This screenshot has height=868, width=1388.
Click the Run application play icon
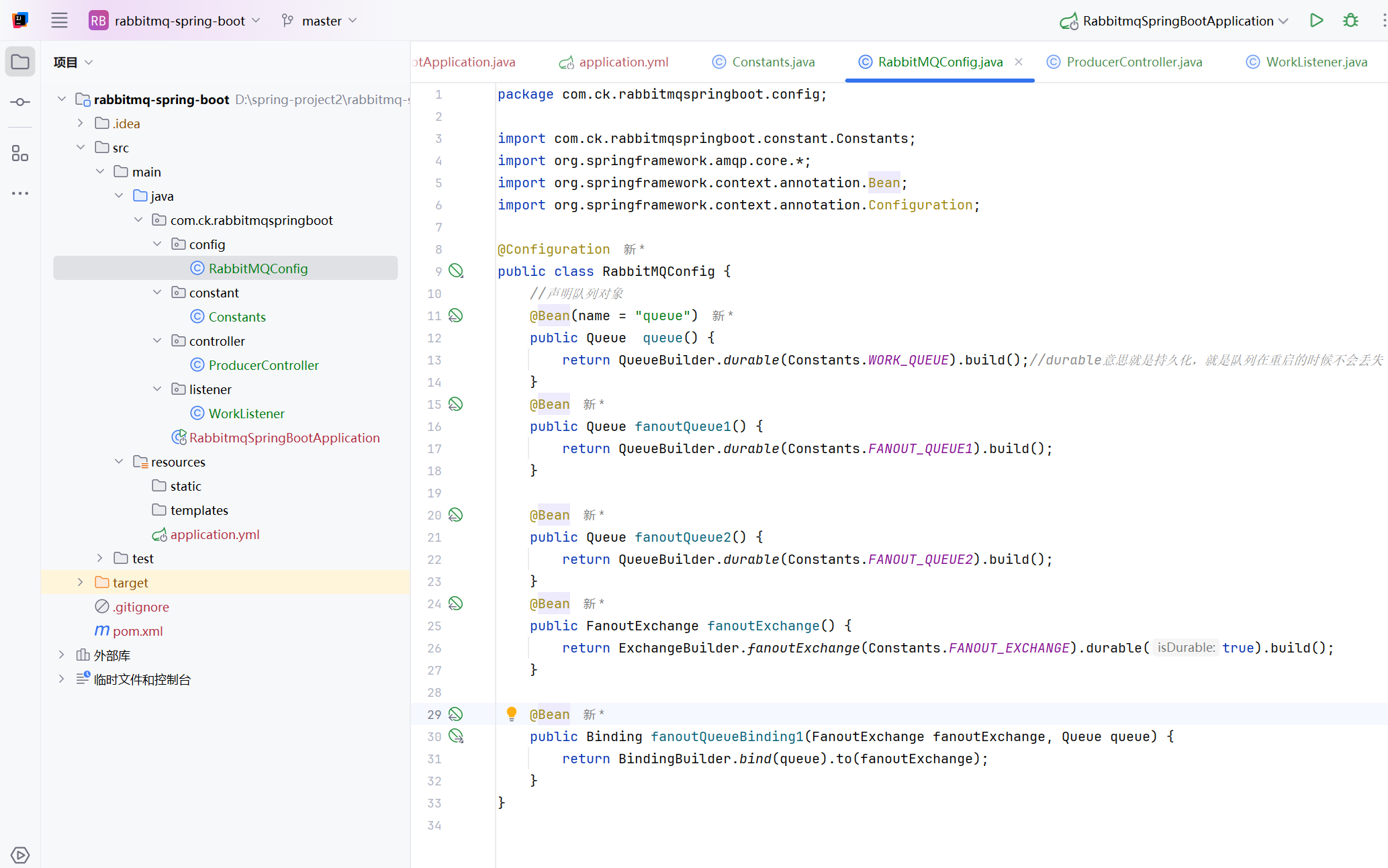click(1316, 21)
